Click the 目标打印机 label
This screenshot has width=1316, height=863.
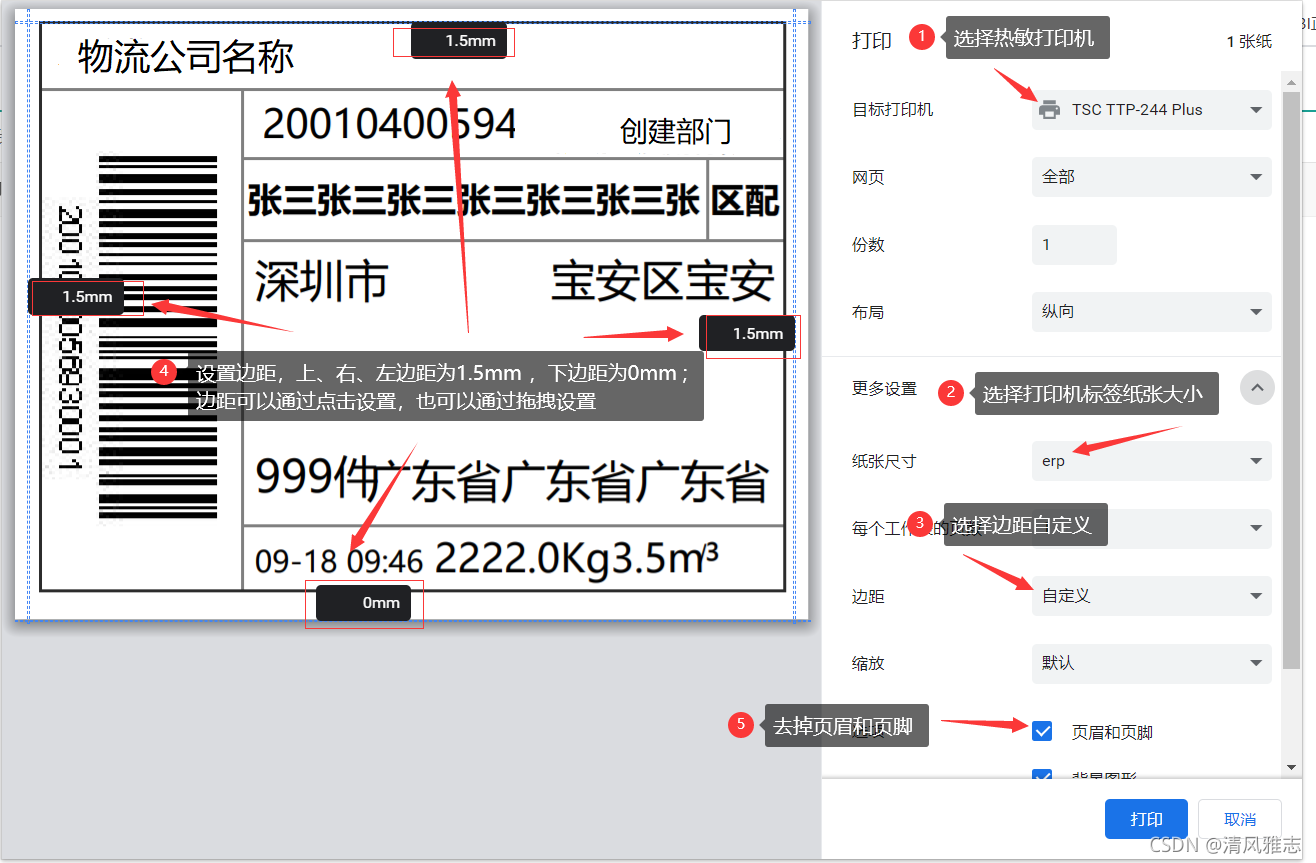(893, 110)
